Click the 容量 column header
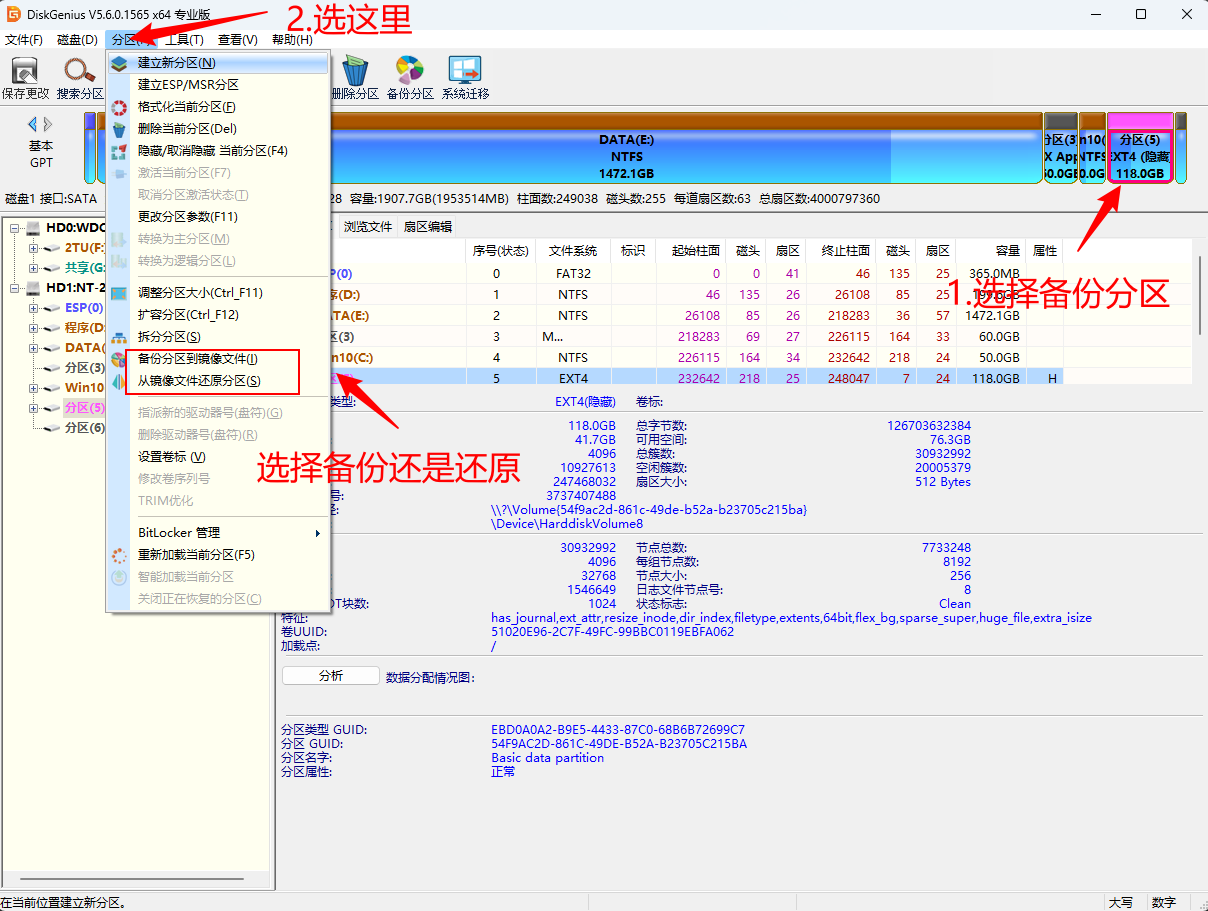Image resolution: width=1208 pixels, height=911 pixels. (x=990, y=251)
